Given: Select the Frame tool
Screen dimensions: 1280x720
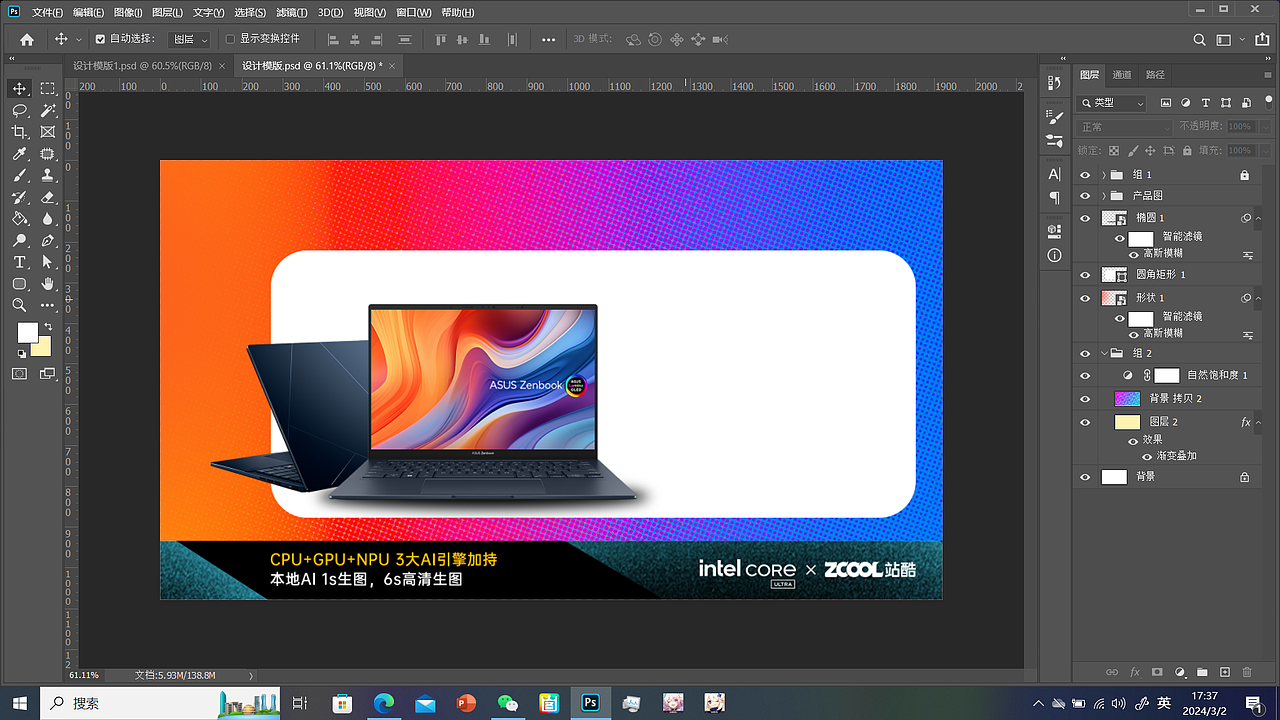Looking at the screenshot, I should pyautogui.click(x=47, y=132).
